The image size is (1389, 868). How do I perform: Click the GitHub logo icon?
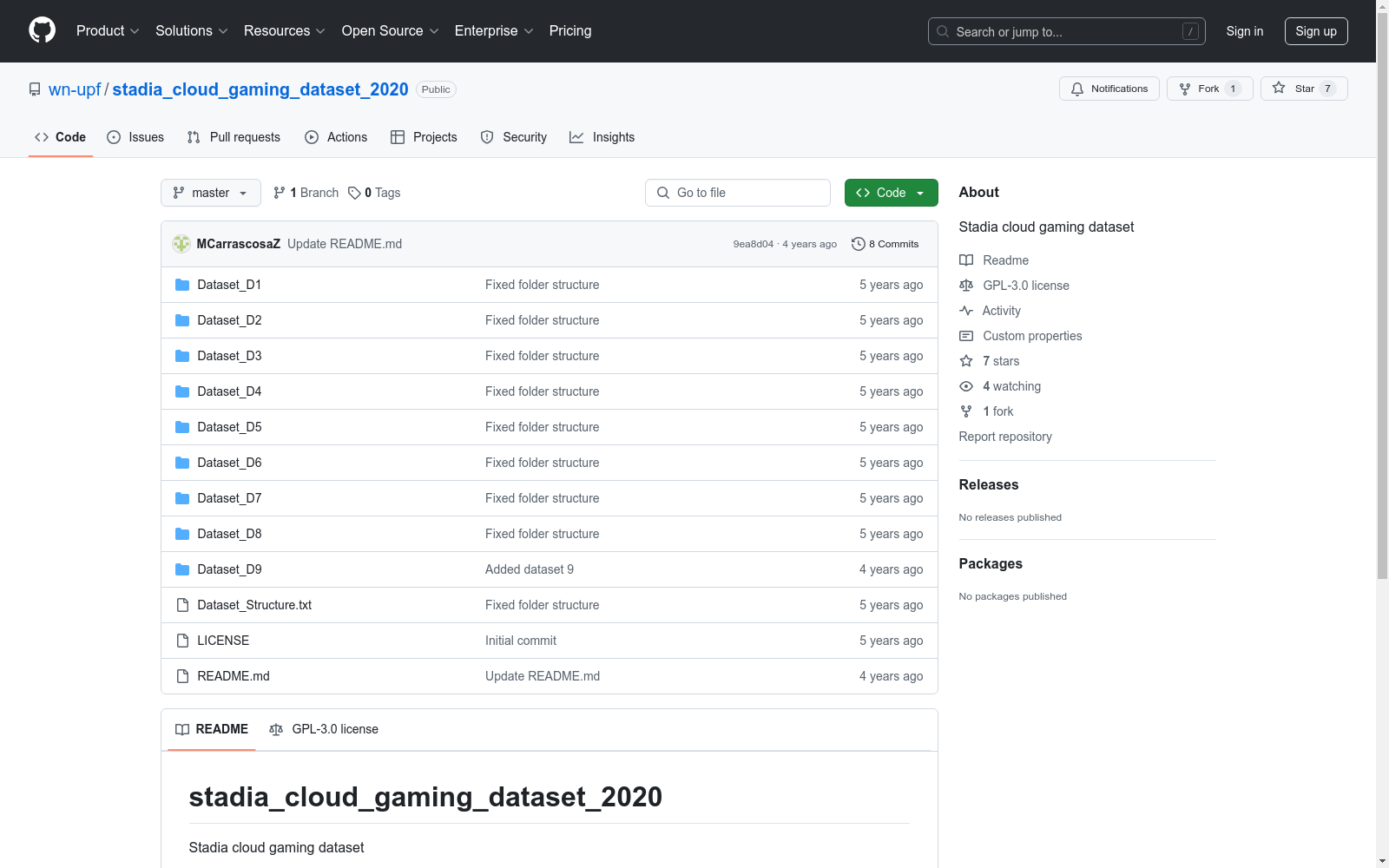42,30
